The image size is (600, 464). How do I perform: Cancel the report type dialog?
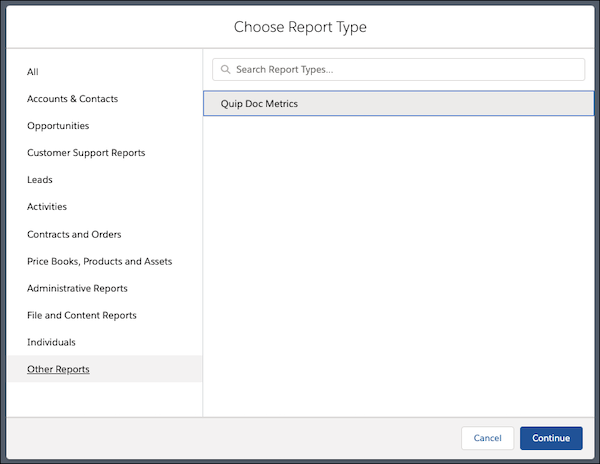[488, 438]
